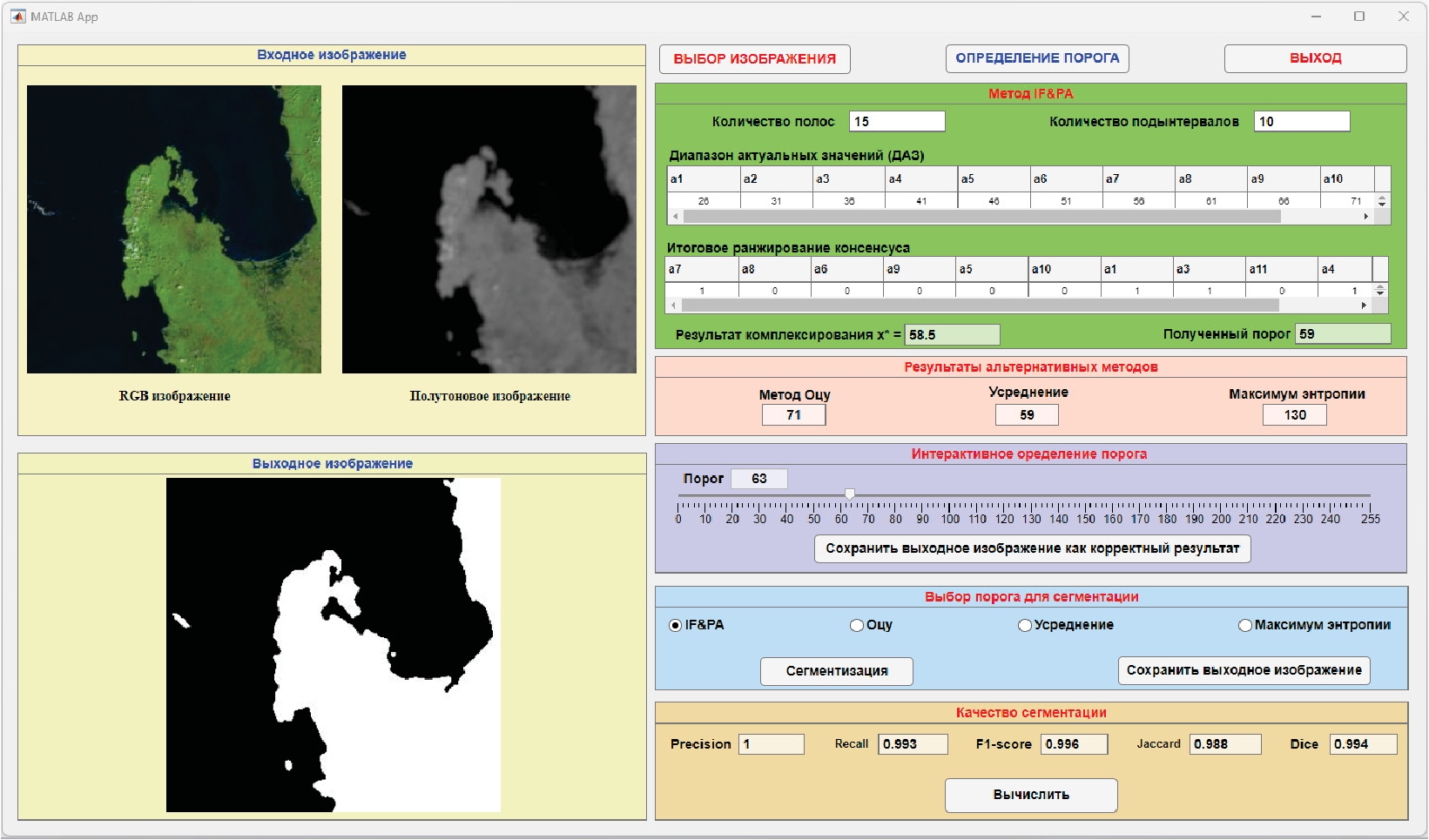Click the Количество подынтервалов input field
The width and height of the screenshot is (1429, 840).
[1302, 122]
